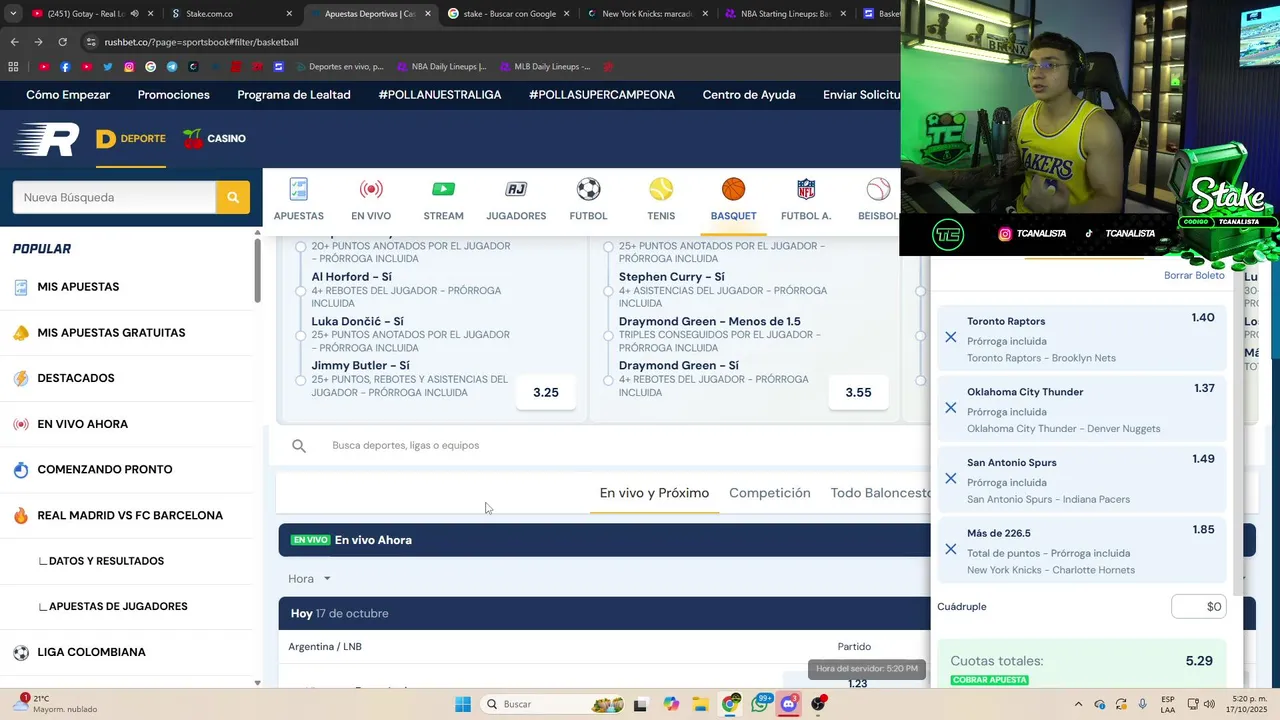Reload the page in Chrome

click(62, 42)
